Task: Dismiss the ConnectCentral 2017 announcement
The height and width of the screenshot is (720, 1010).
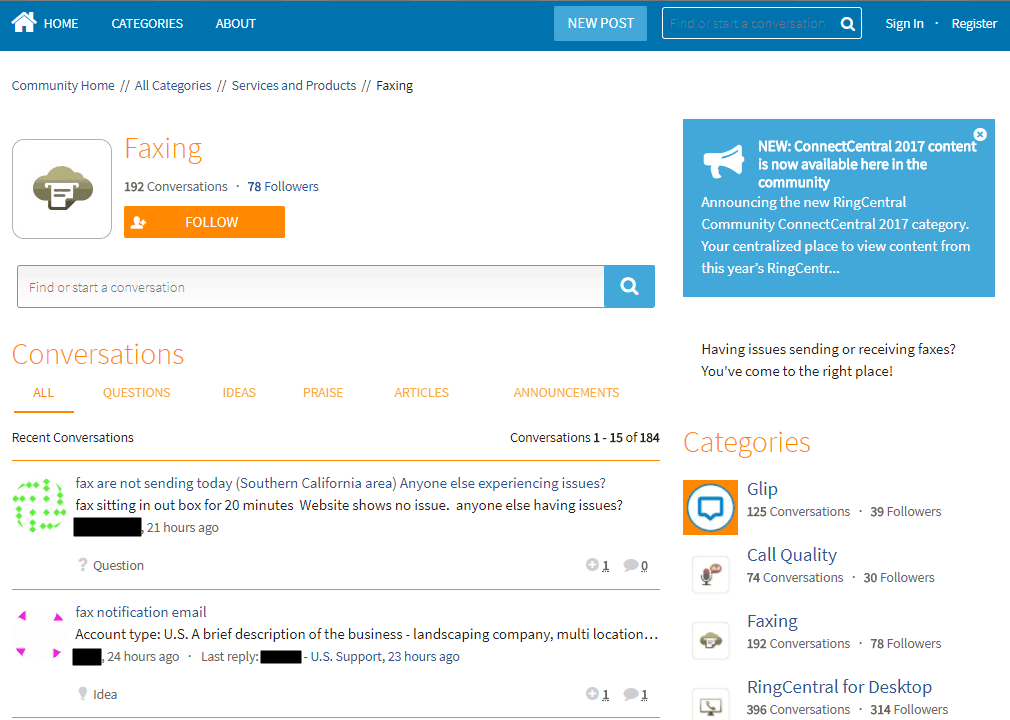Action: [980, 133]
